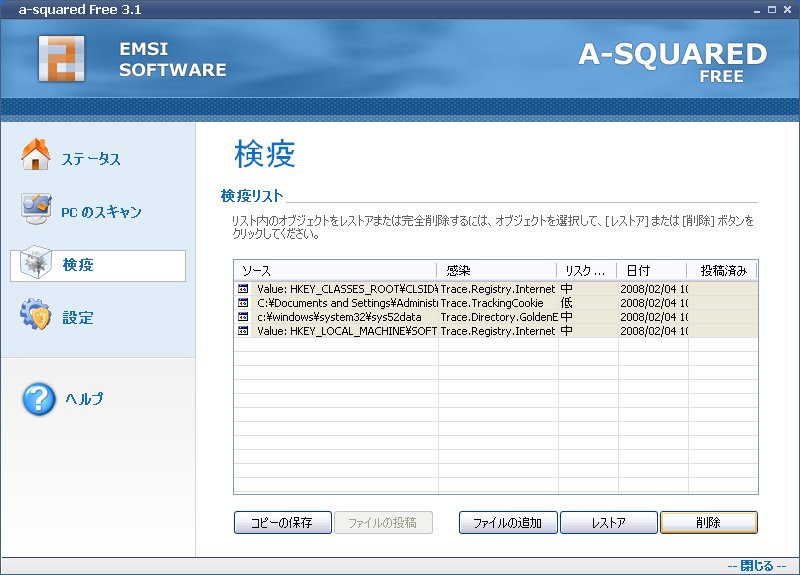Open the ヘルプ section
Viewport: 800px width, 575px height.
pos(84,398)
